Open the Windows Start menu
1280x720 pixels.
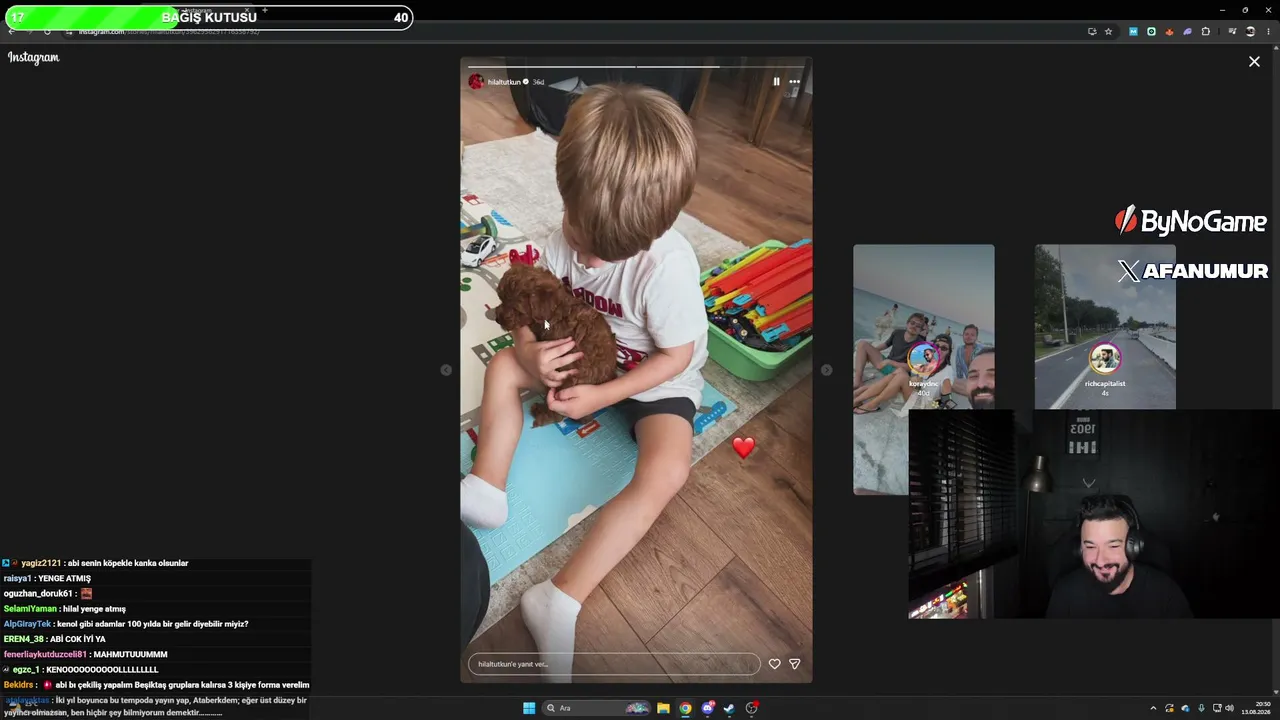point(529,708)
